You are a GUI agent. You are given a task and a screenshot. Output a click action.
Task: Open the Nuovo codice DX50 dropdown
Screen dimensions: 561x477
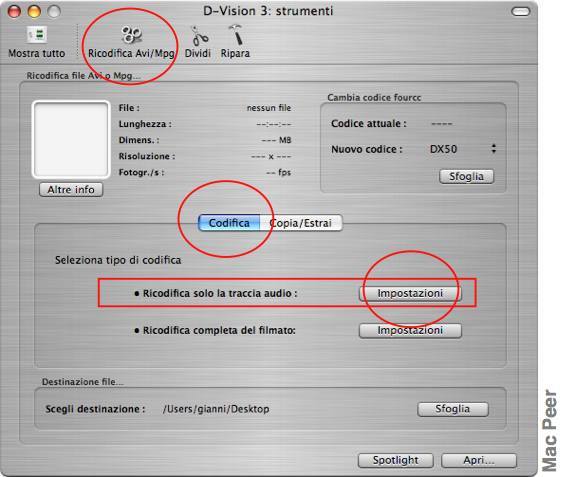click(463, 149)
